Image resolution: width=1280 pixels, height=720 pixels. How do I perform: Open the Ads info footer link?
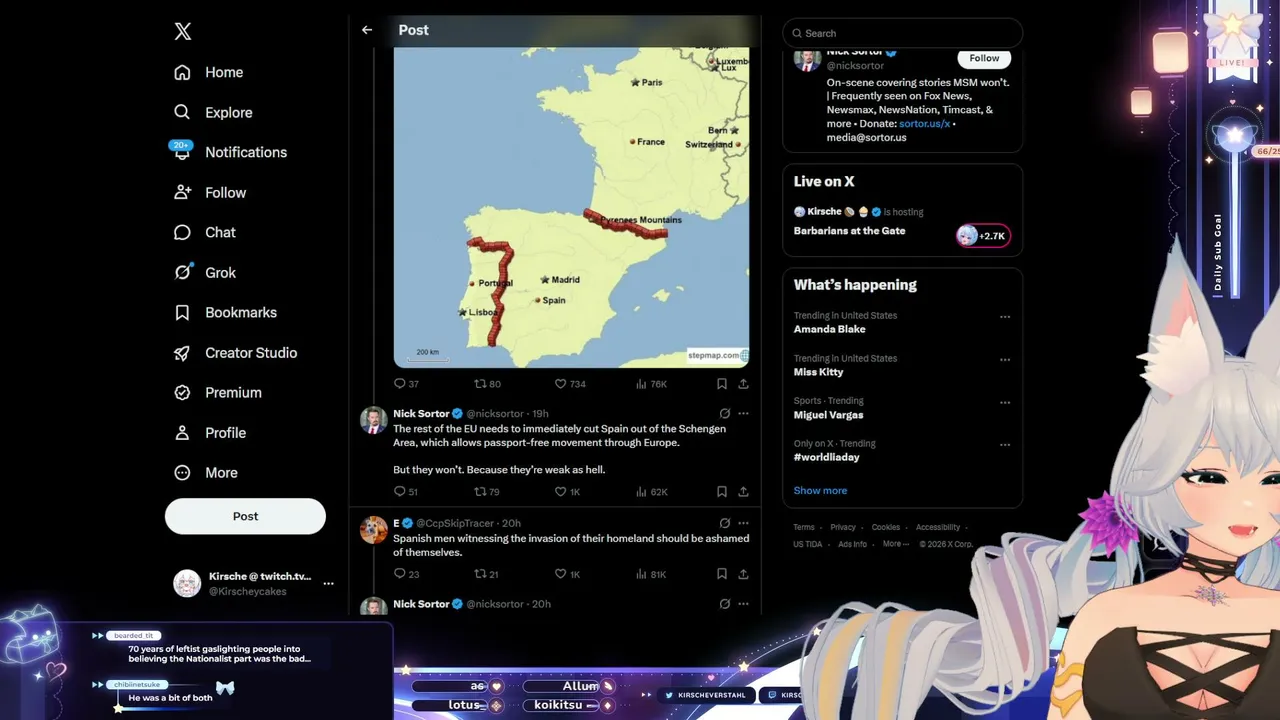click(853, 544)
